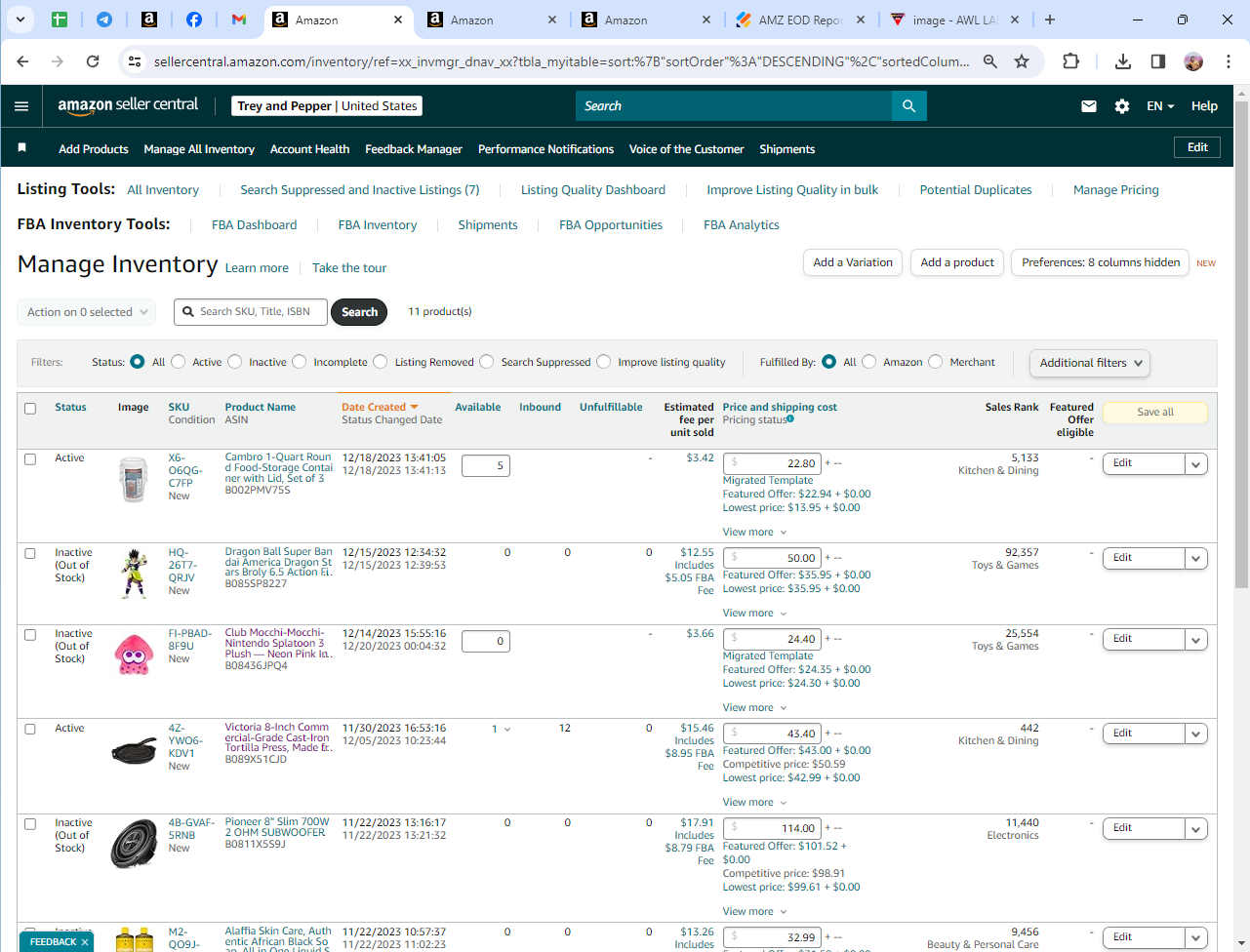Screen dimensions: 1250x952
Task: Edit the Cambro price field showing 22.80
Action: (x=772, y=463)
